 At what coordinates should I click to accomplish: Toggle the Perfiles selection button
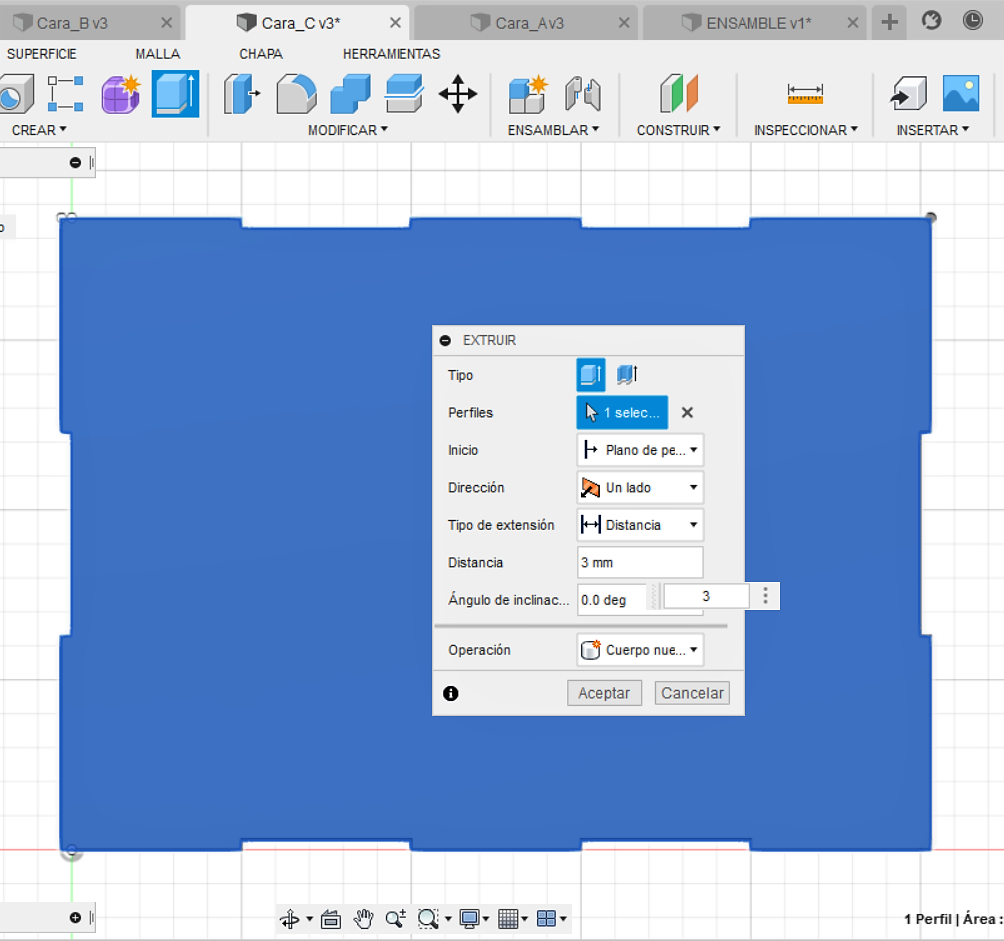click(x=622, y=412)
